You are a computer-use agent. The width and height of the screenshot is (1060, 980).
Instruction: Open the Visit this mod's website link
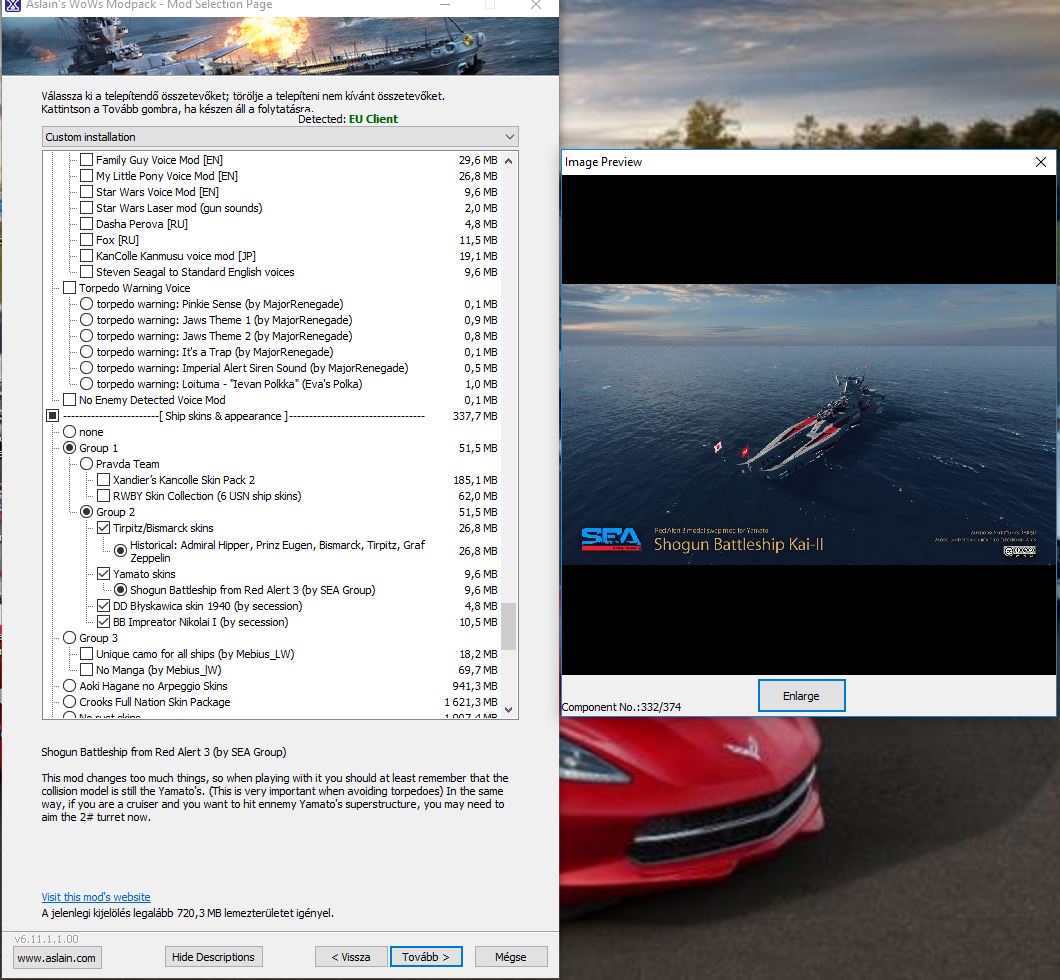[96, 897]
